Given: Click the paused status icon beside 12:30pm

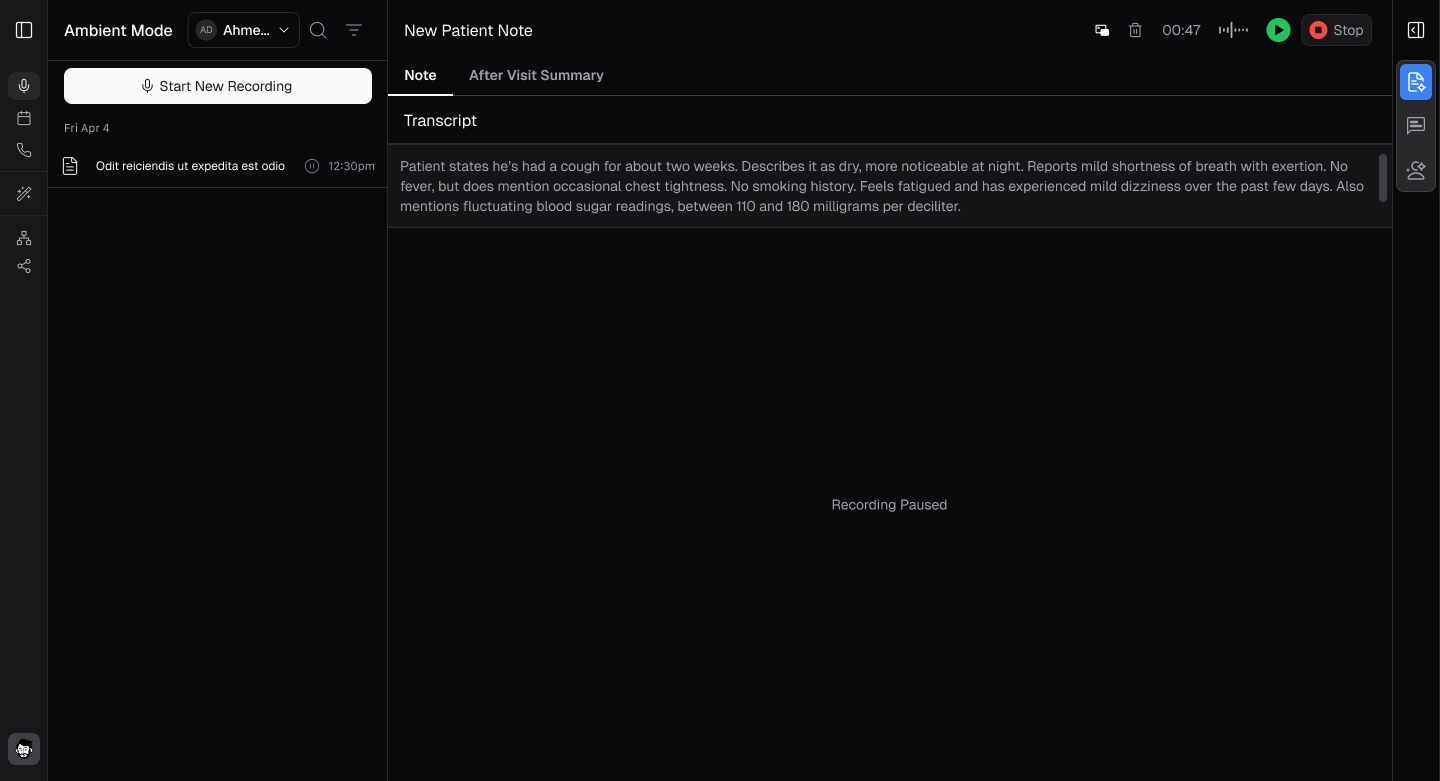Looking at the screenshot, I should [312, 166].
